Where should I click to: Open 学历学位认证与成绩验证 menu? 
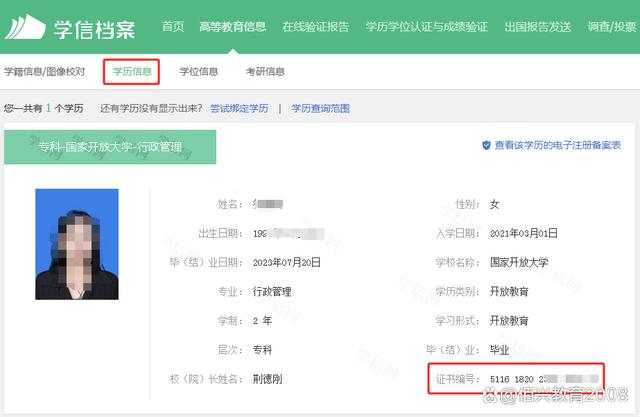(427, 27)
